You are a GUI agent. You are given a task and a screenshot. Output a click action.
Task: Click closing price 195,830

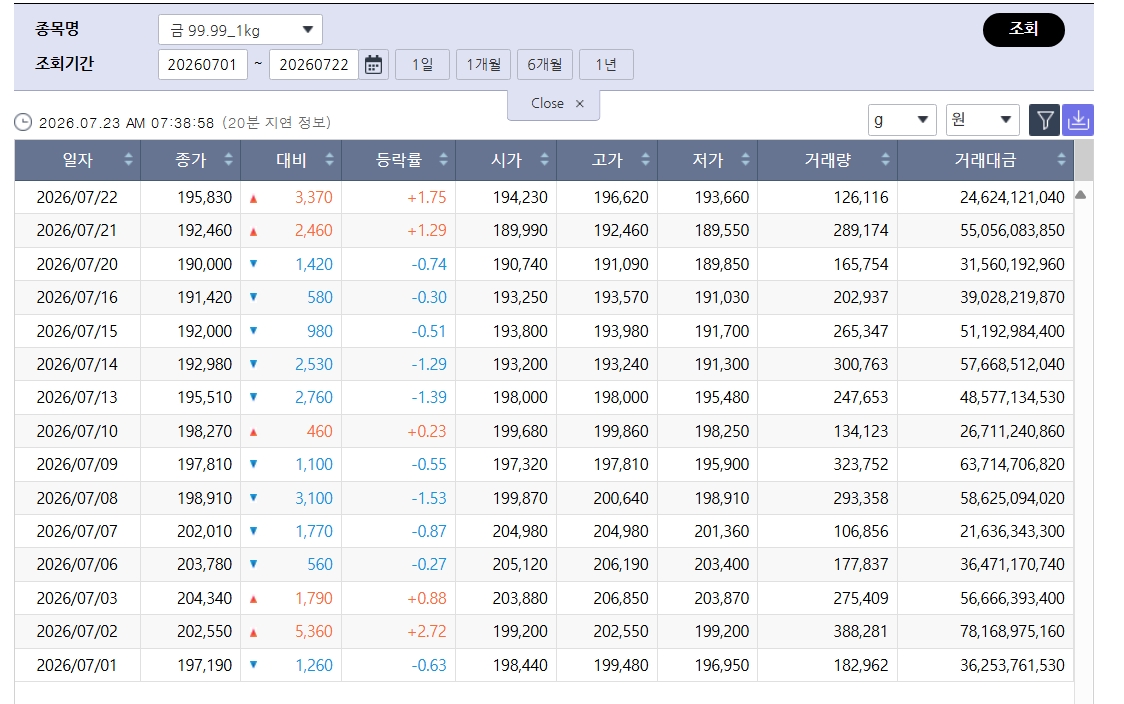coord(204,197)
